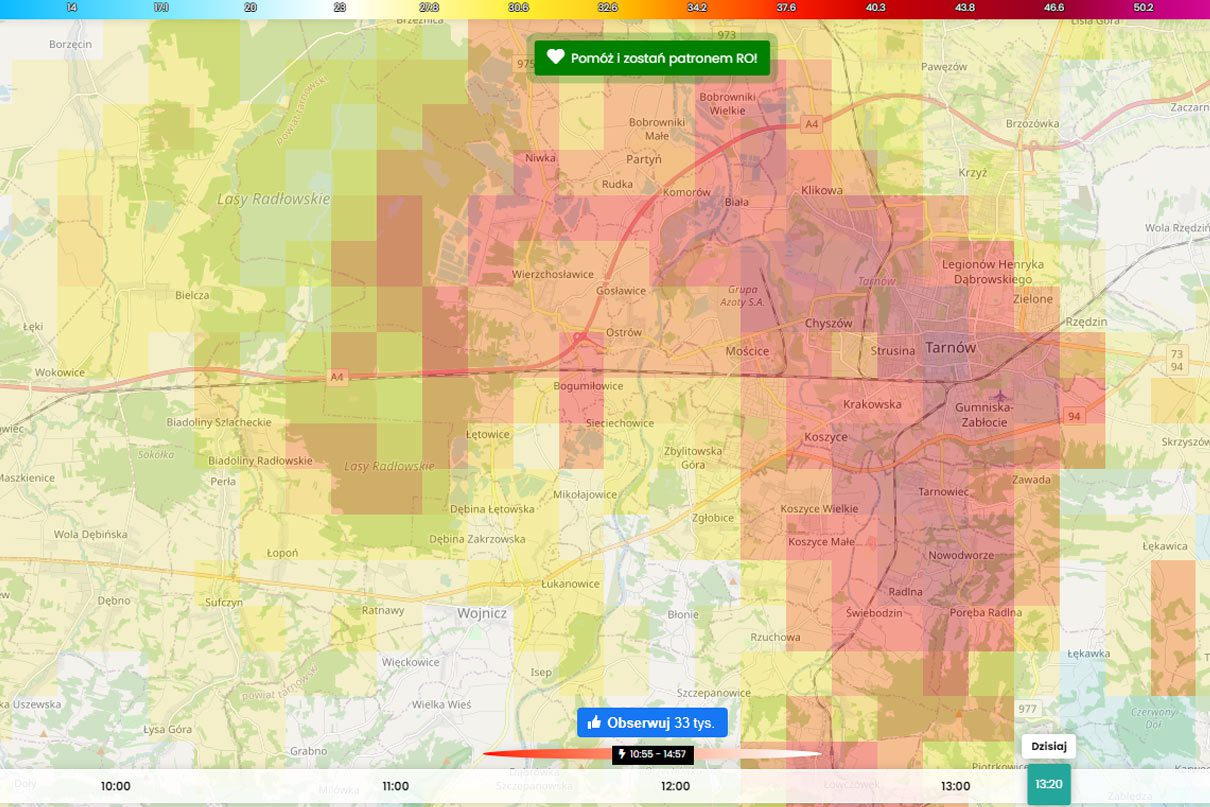Click the current 13:20 time marker
1210x807 pixels.
(x=1048, y=785)
